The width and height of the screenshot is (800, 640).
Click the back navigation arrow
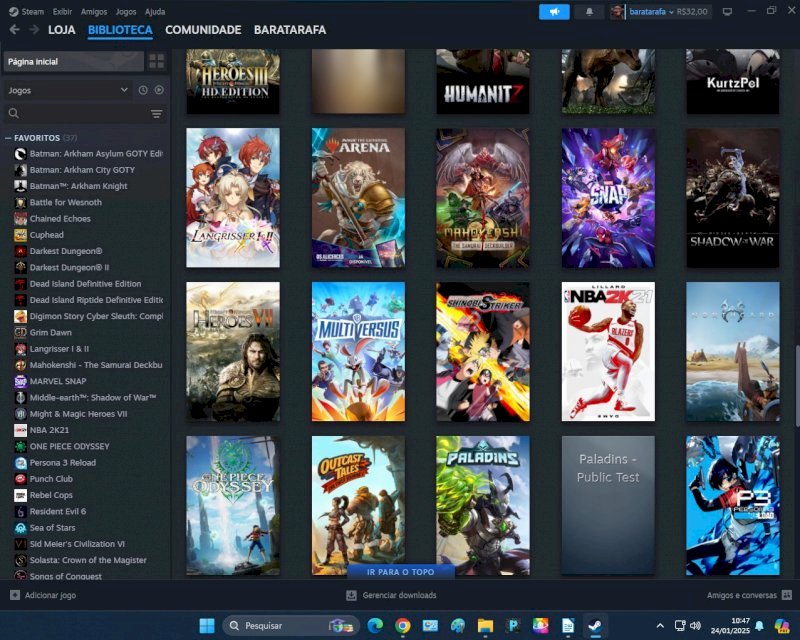14,30
